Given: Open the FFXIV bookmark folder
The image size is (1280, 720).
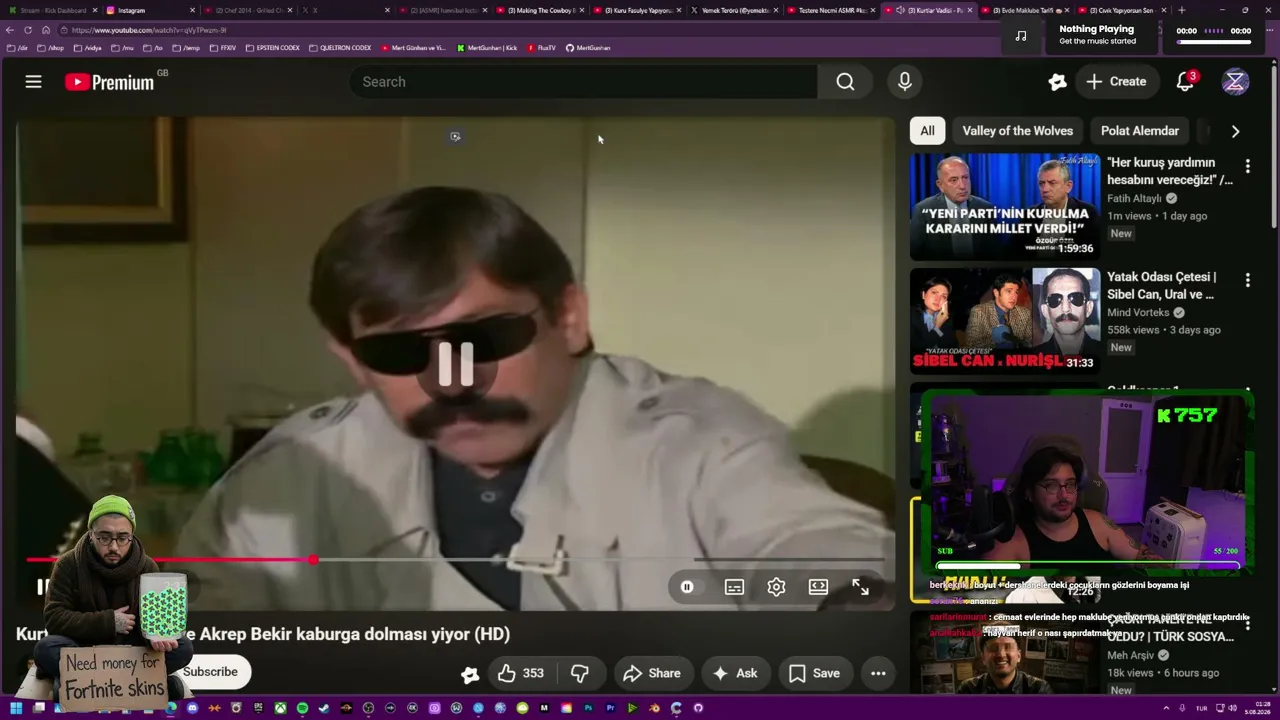Looking at the screenshot, I should 223,48.
